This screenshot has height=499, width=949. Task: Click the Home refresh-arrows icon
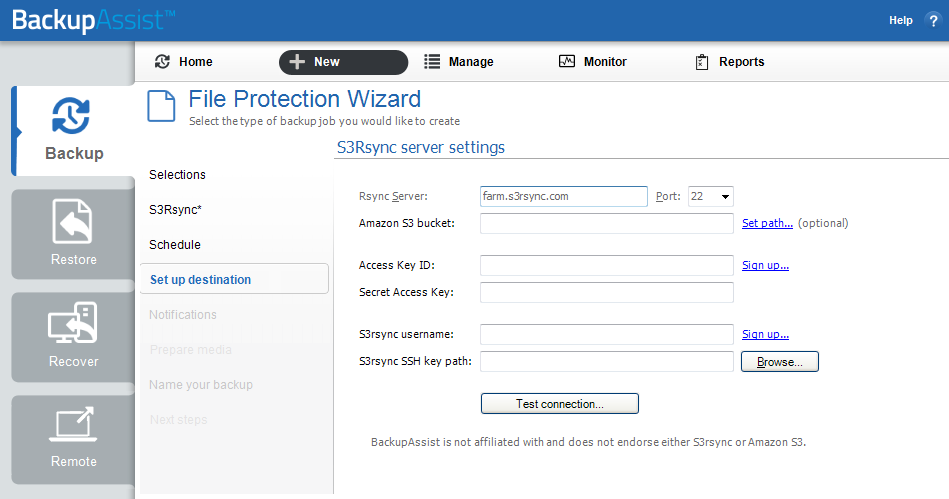coord(162,61)
